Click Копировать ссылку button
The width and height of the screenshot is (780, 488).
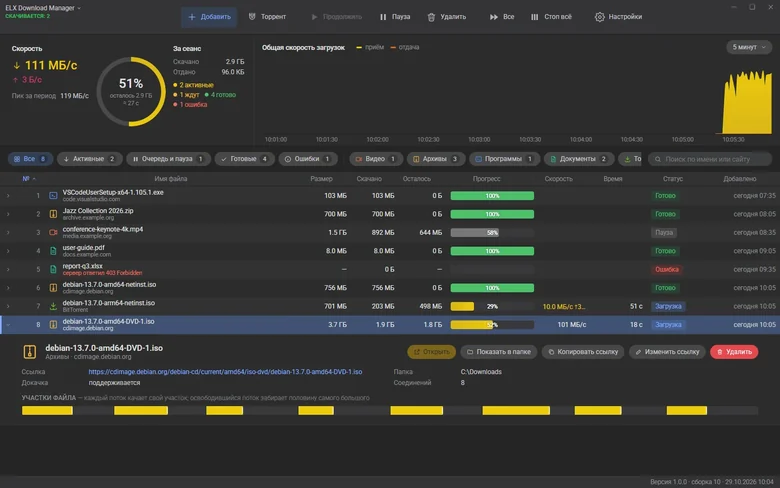583,352
